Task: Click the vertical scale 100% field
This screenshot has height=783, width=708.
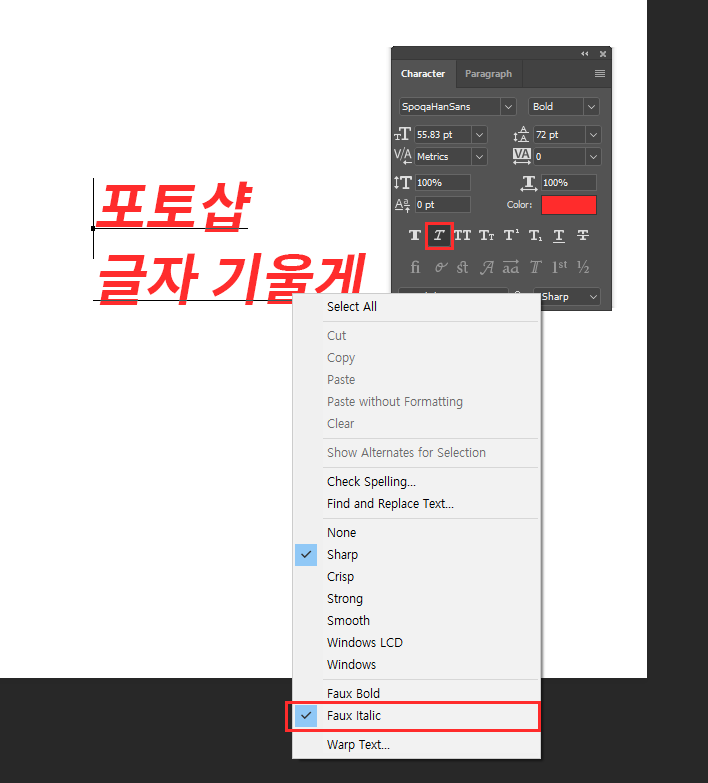Action: click(442, 183)
